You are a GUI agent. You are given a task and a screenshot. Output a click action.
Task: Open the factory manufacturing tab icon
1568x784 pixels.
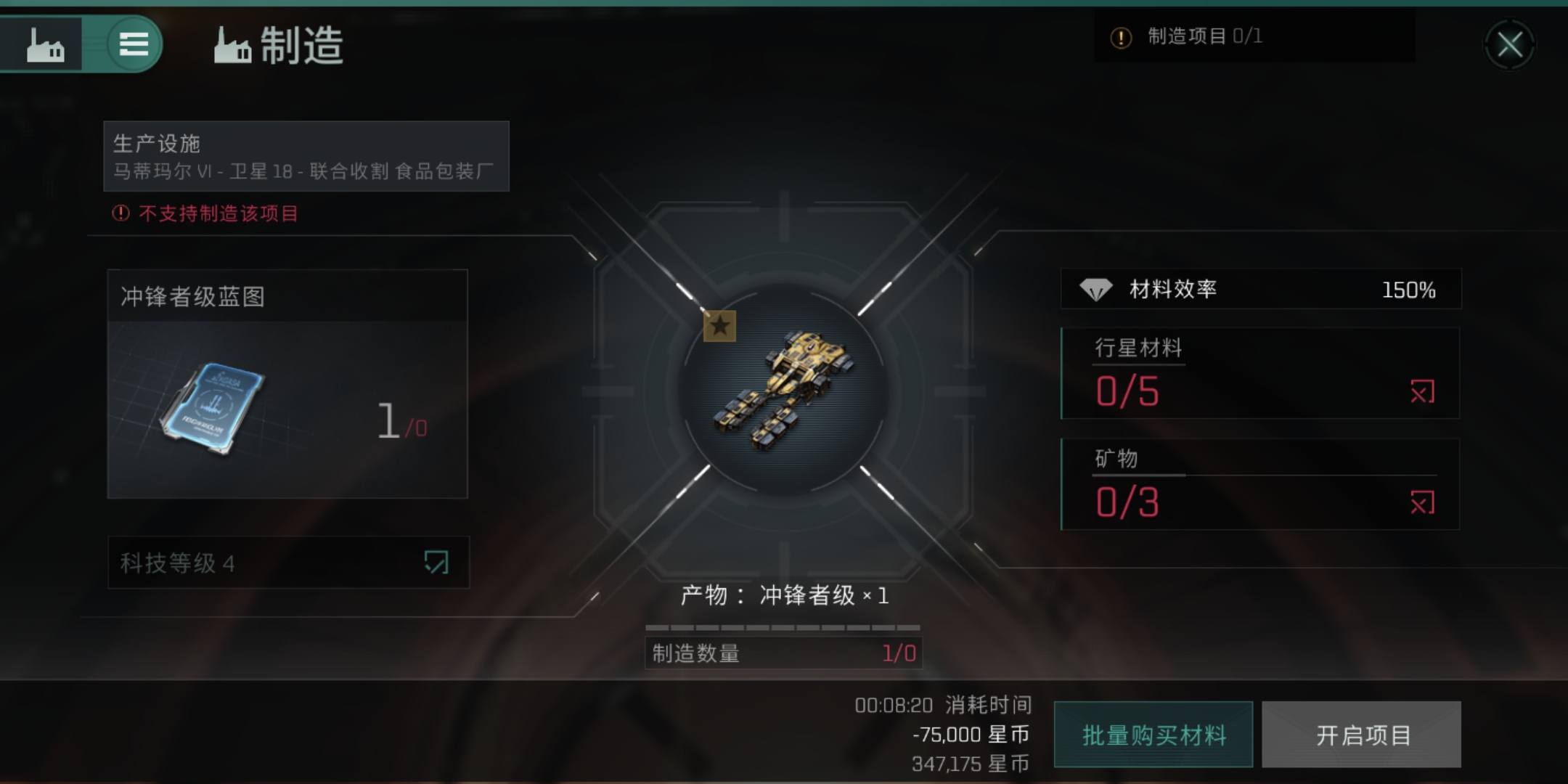point(45,45)
